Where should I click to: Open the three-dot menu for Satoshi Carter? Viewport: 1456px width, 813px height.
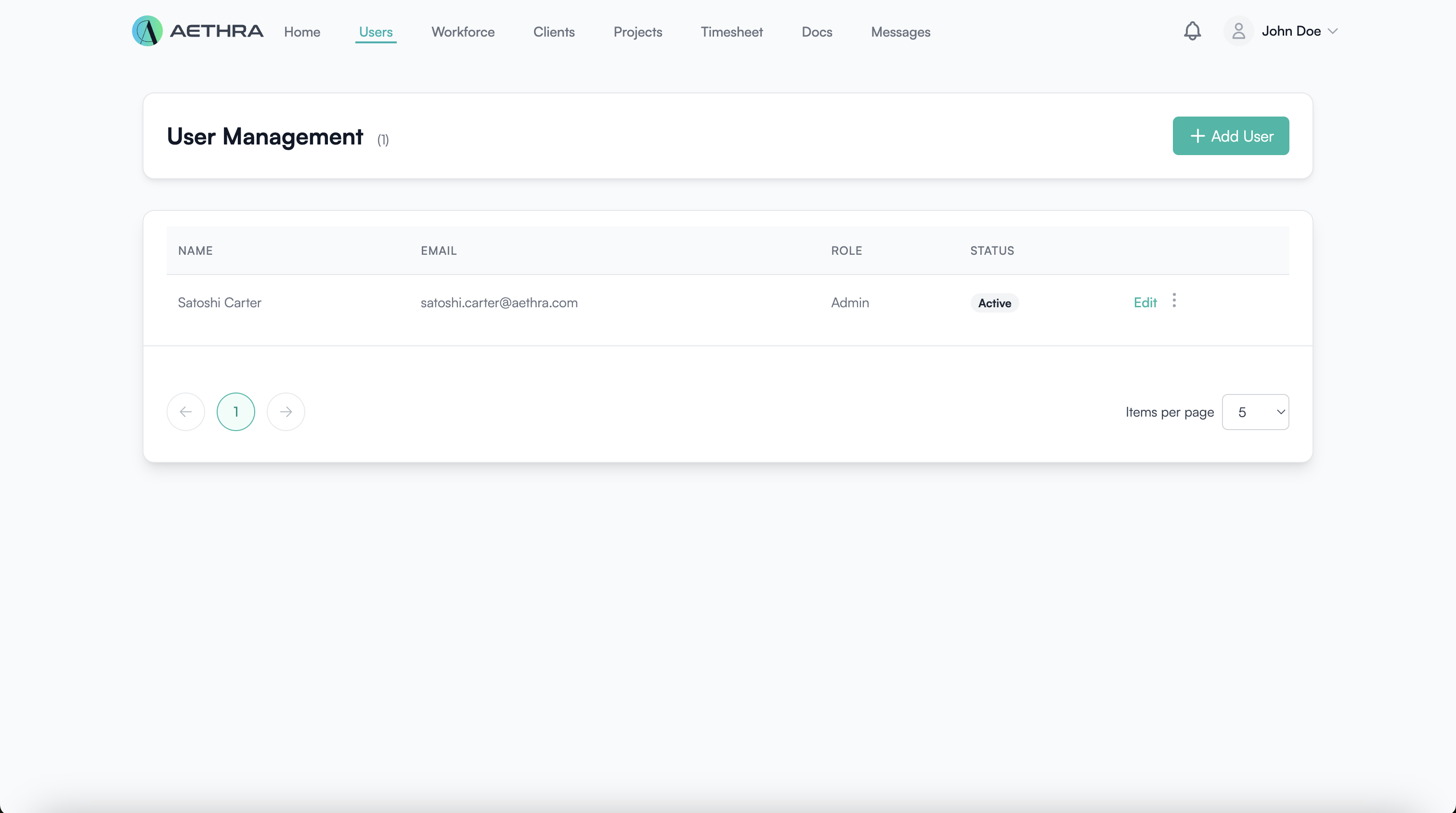point(1174,300)
